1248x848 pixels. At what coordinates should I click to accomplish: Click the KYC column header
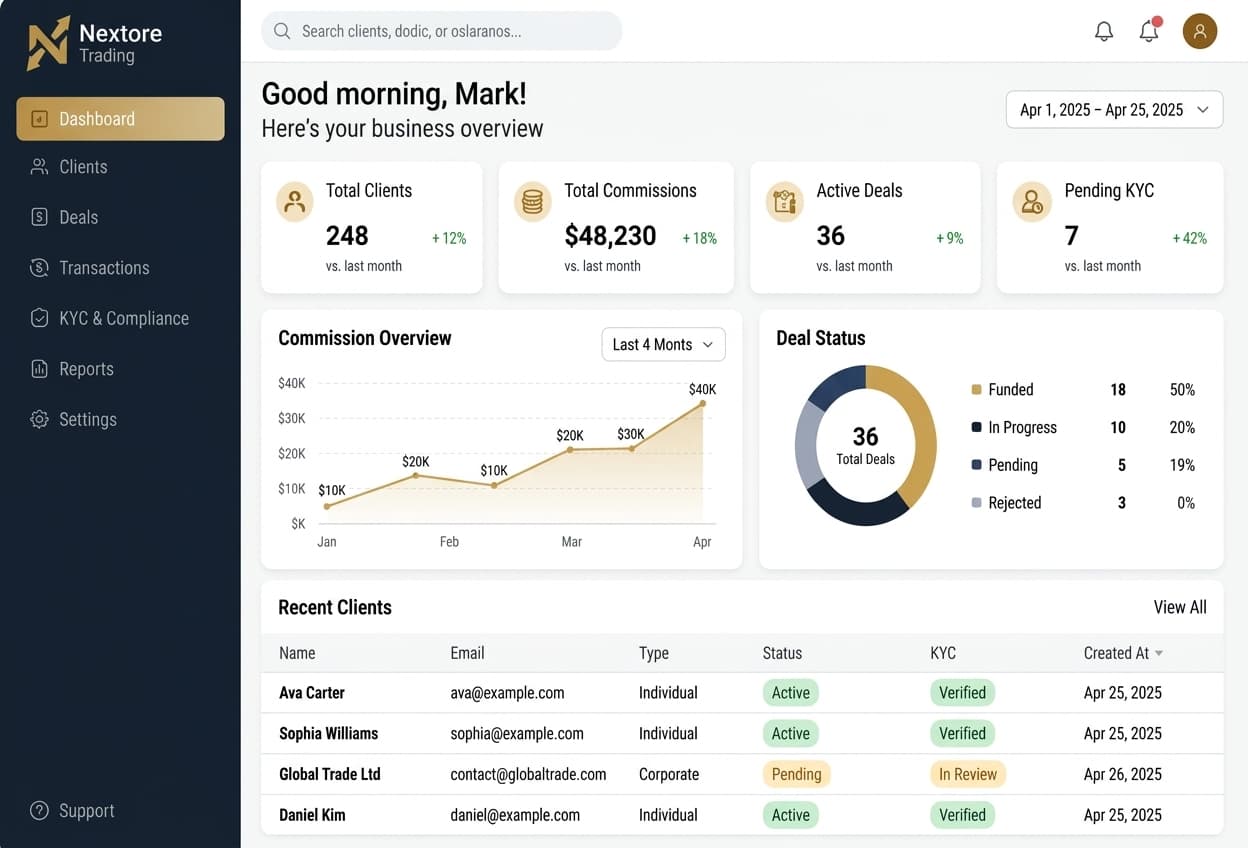(x=943, y=653)
